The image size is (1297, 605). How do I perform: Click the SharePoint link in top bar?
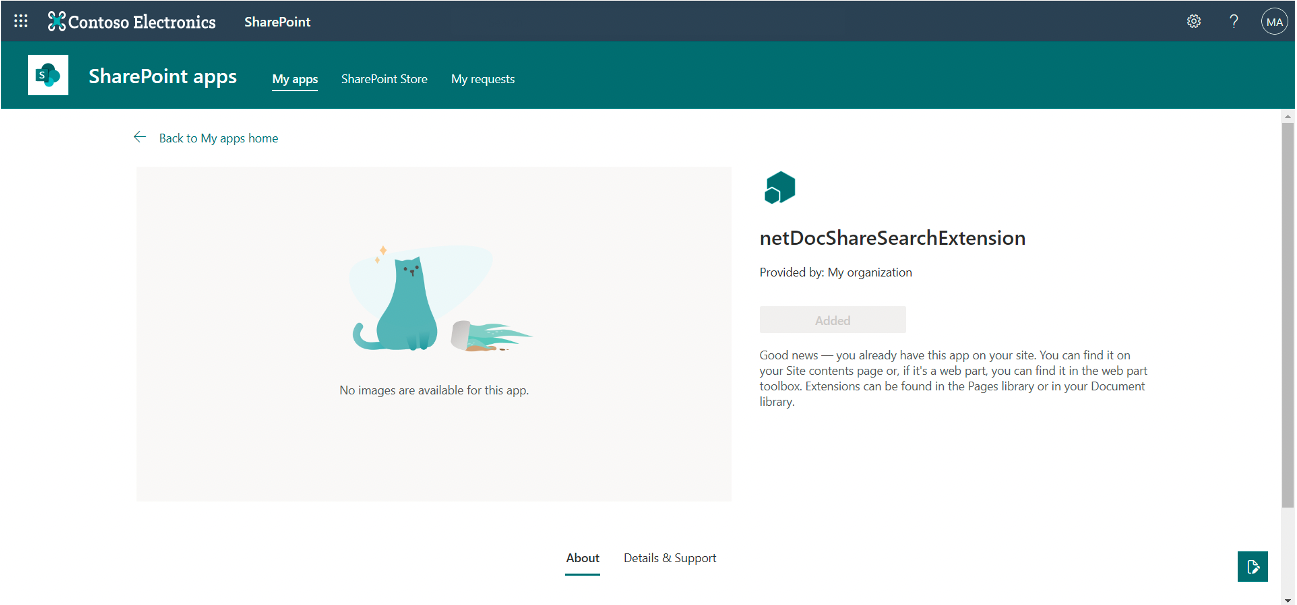coord(277,22)
